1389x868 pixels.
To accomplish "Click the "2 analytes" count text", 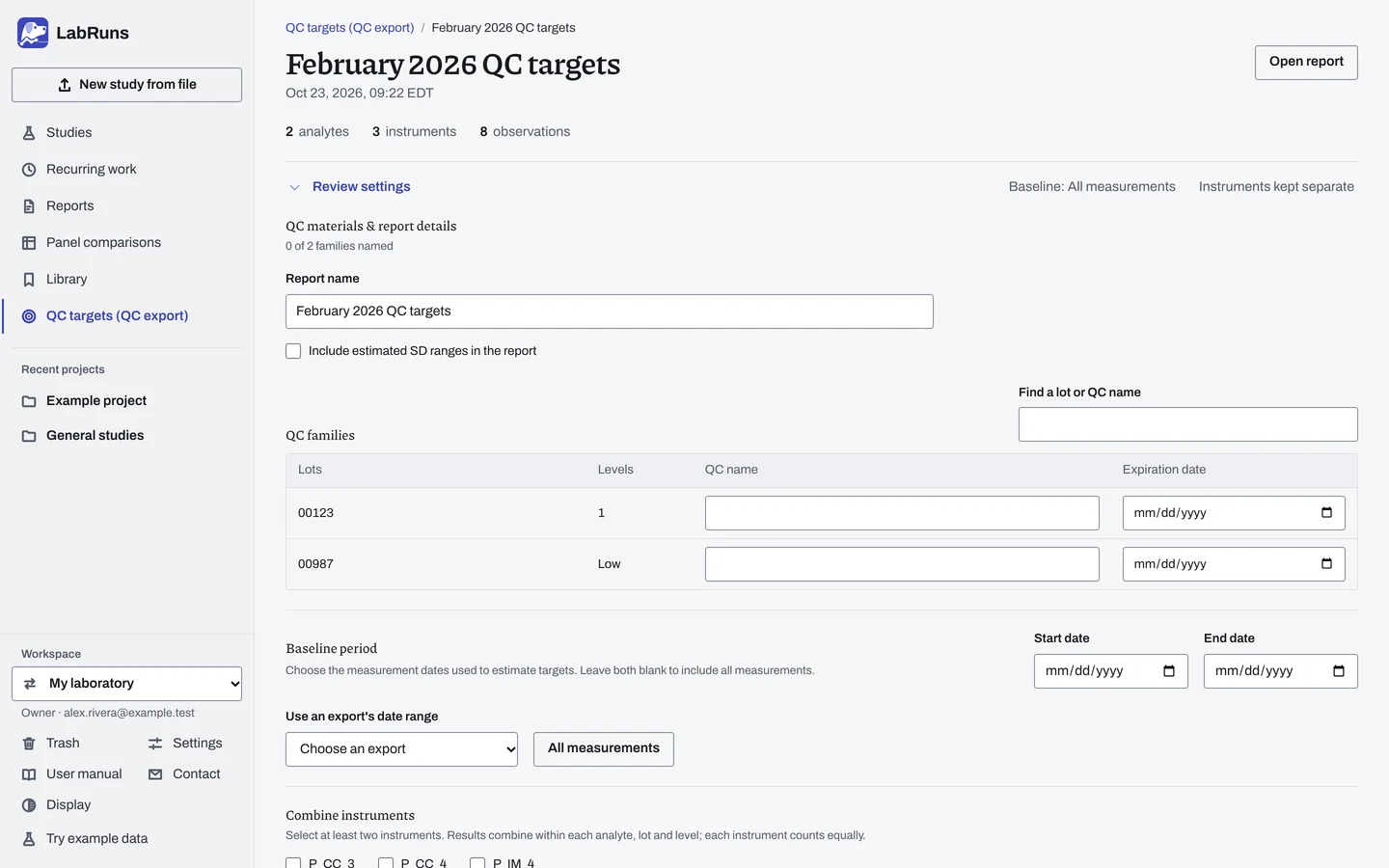I will pyautogui.click(x=317, y=132).
